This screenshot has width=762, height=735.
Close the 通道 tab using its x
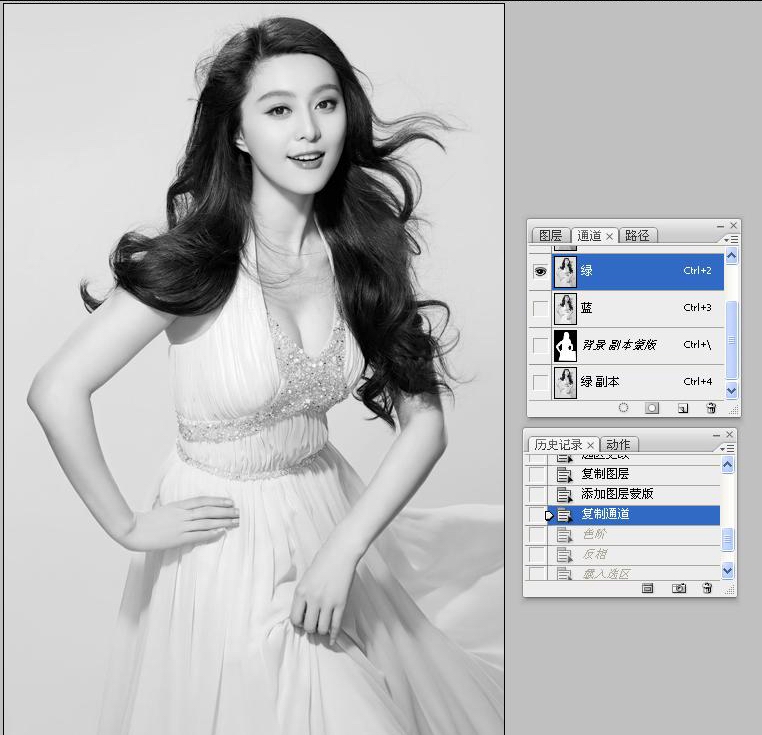tap(610, 237)
